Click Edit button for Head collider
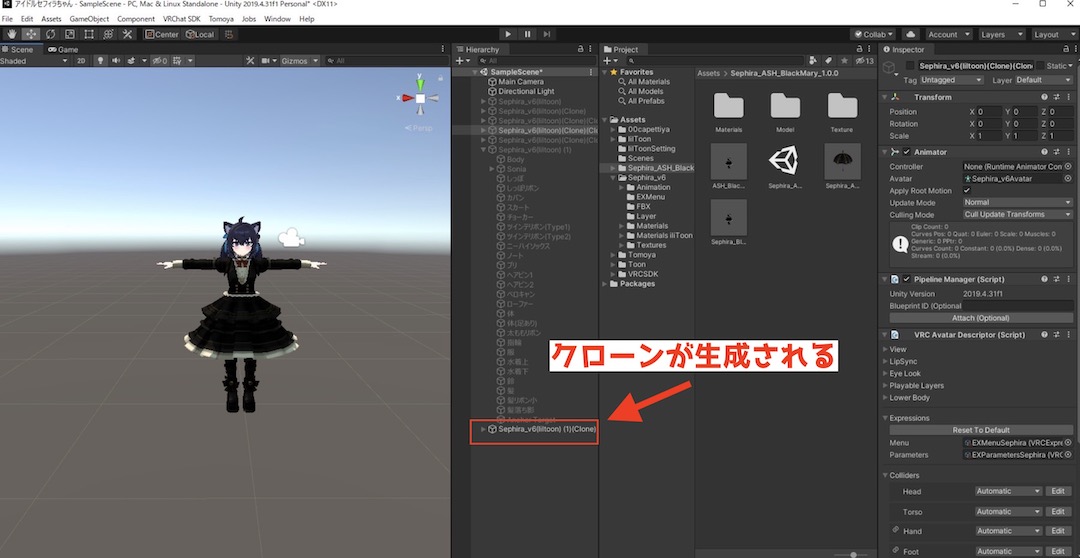Image resolution: width=1080 pixels, height=558 pixels. click(x=1059, y=491)
